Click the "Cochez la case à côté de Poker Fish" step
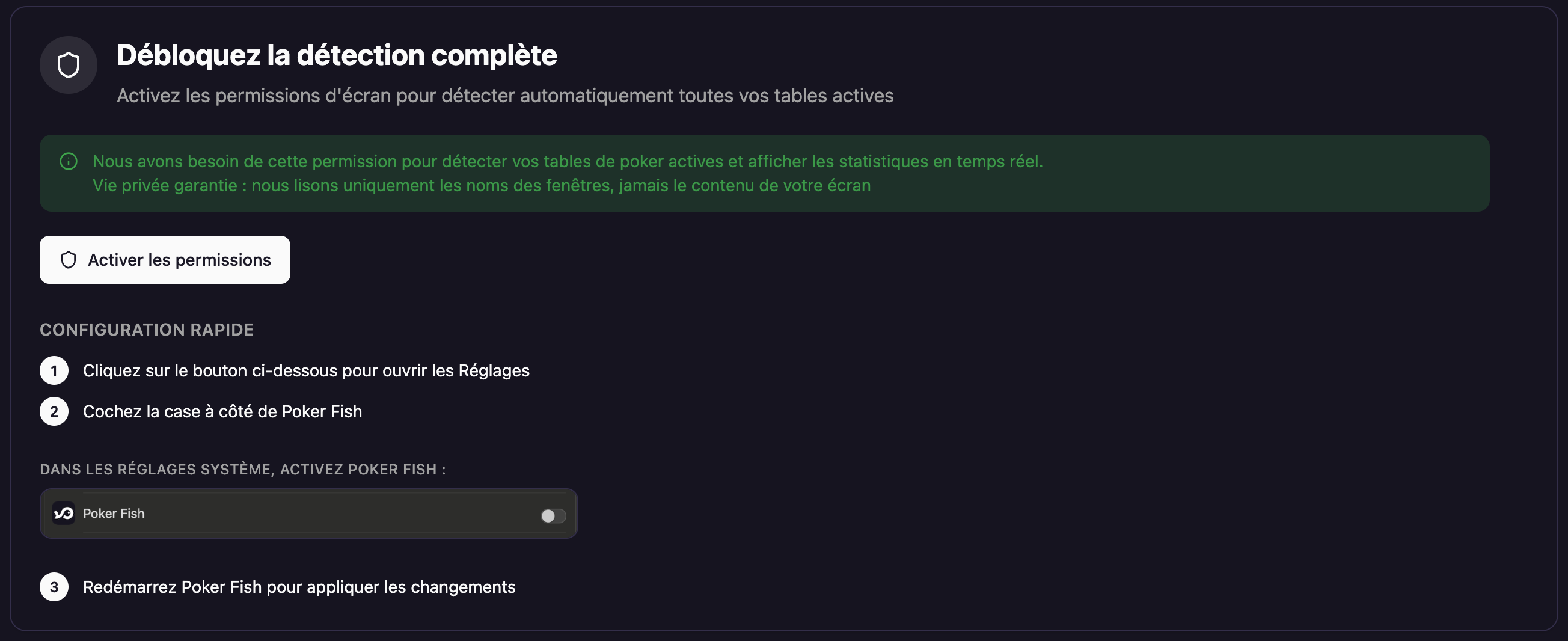Viewport: 1568px width, 641px height. coord(222,411)
